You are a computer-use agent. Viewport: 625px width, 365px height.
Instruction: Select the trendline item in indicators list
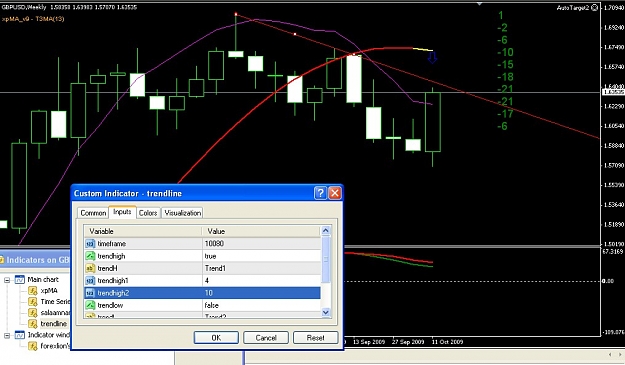pyautogui.click(x=53, y=324)
